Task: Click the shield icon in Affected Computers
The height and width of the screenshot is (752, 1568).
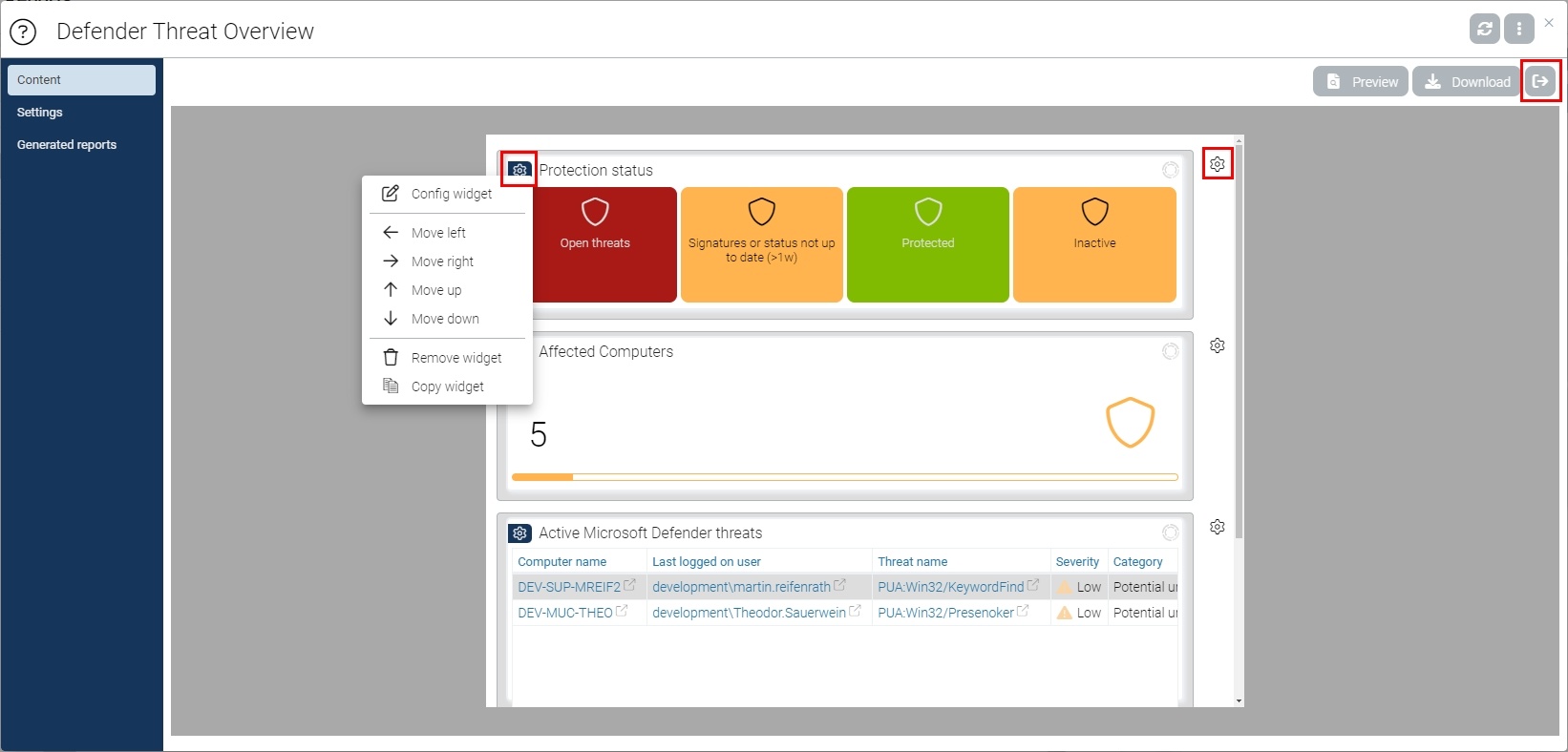Action: coord(1131,422)
